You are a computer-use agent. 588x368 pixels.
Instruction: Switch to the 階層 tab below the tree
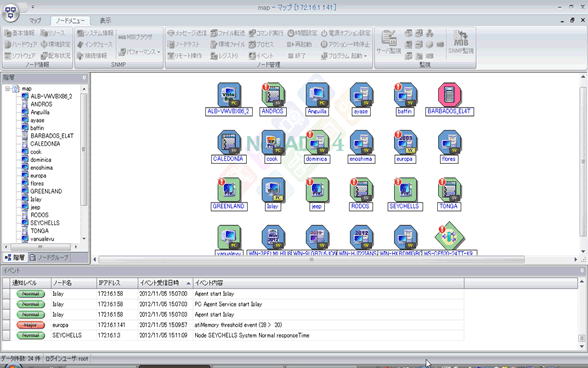click(15, 257)
